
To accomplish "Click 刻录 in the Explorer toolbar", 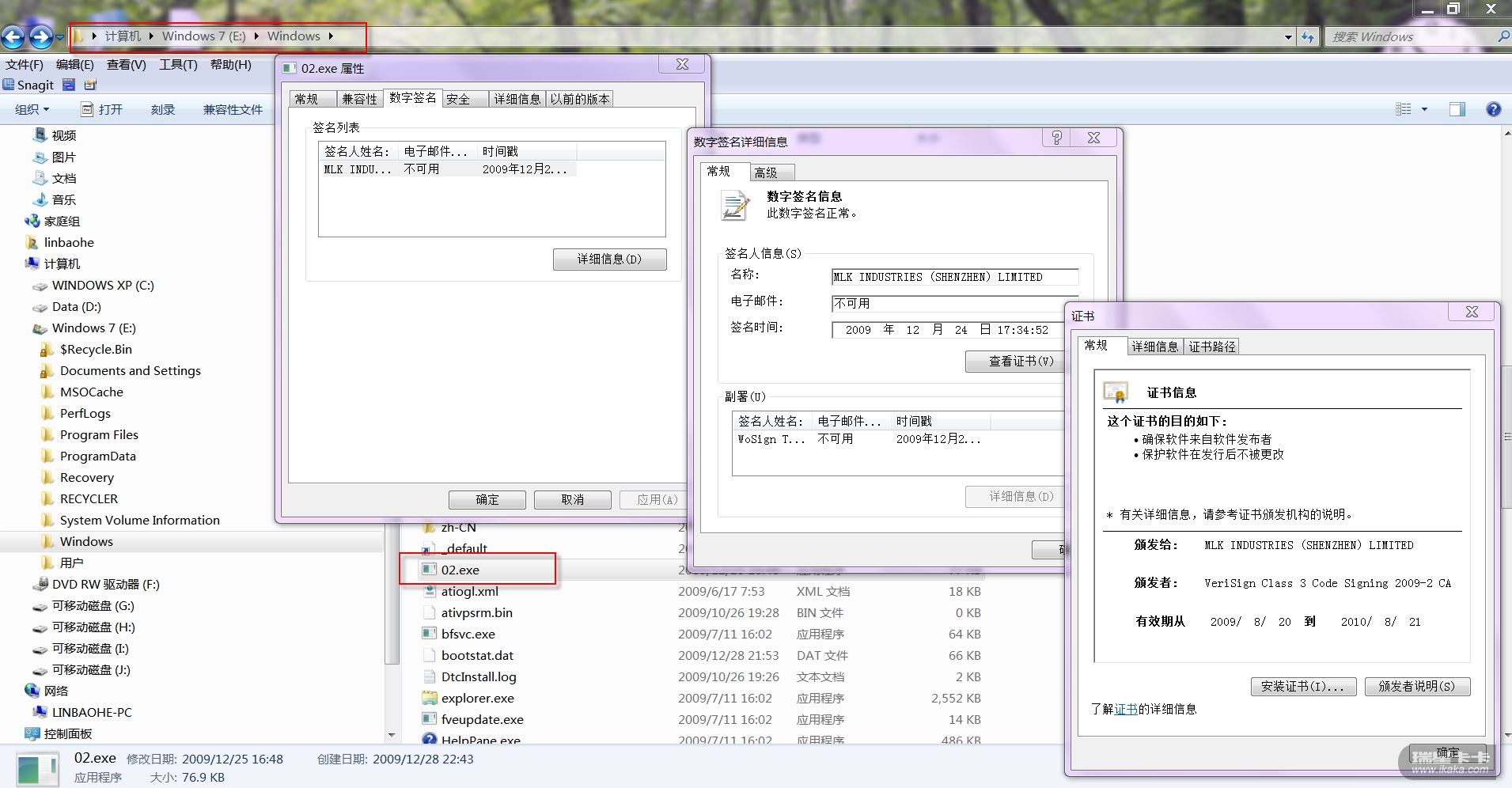I will (162, 109).
